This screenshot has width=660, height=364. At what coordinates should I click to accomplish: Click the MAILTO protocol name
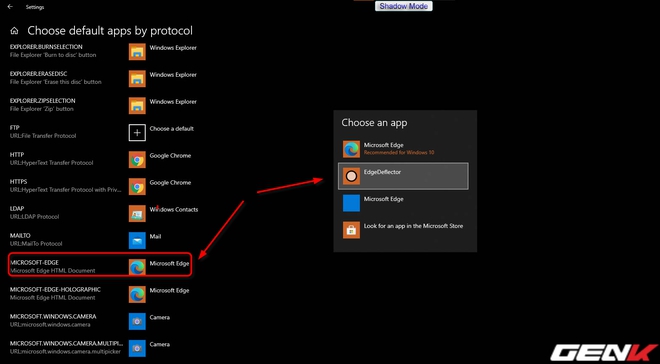pos(20,236)
